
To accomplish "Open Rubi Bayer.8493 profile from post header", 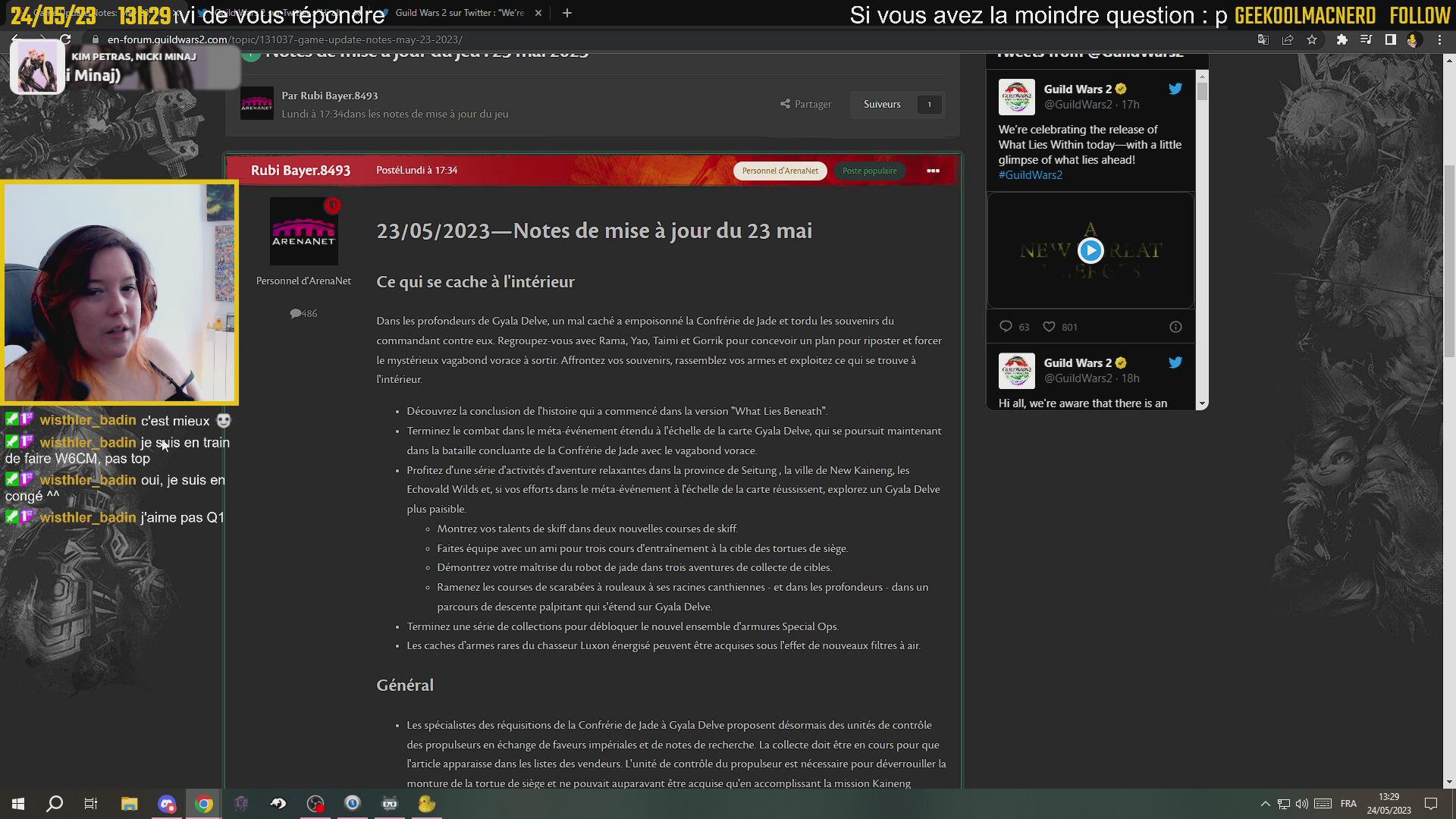I will coord(300,171).
